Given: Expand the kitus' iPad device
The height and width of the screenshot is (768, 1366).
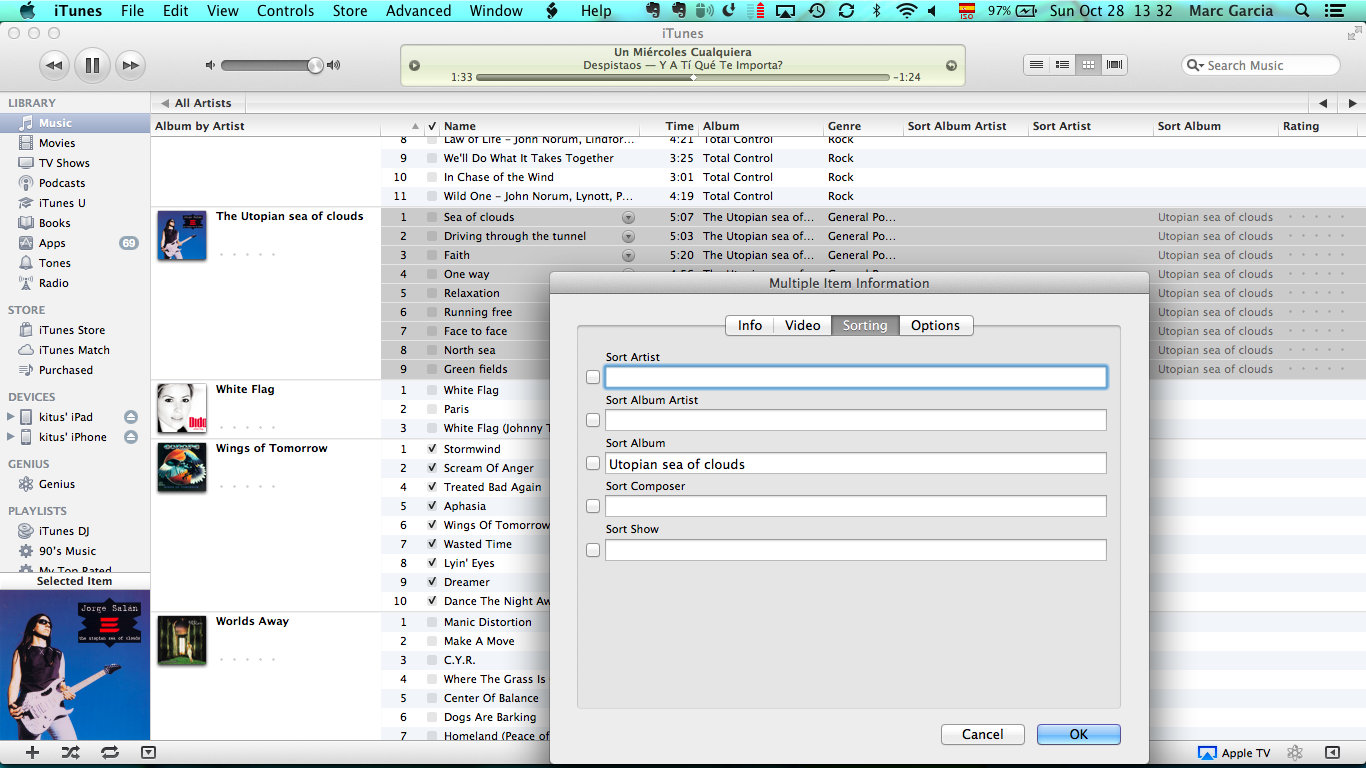Looking at the screenshot, I should [12, 417].
